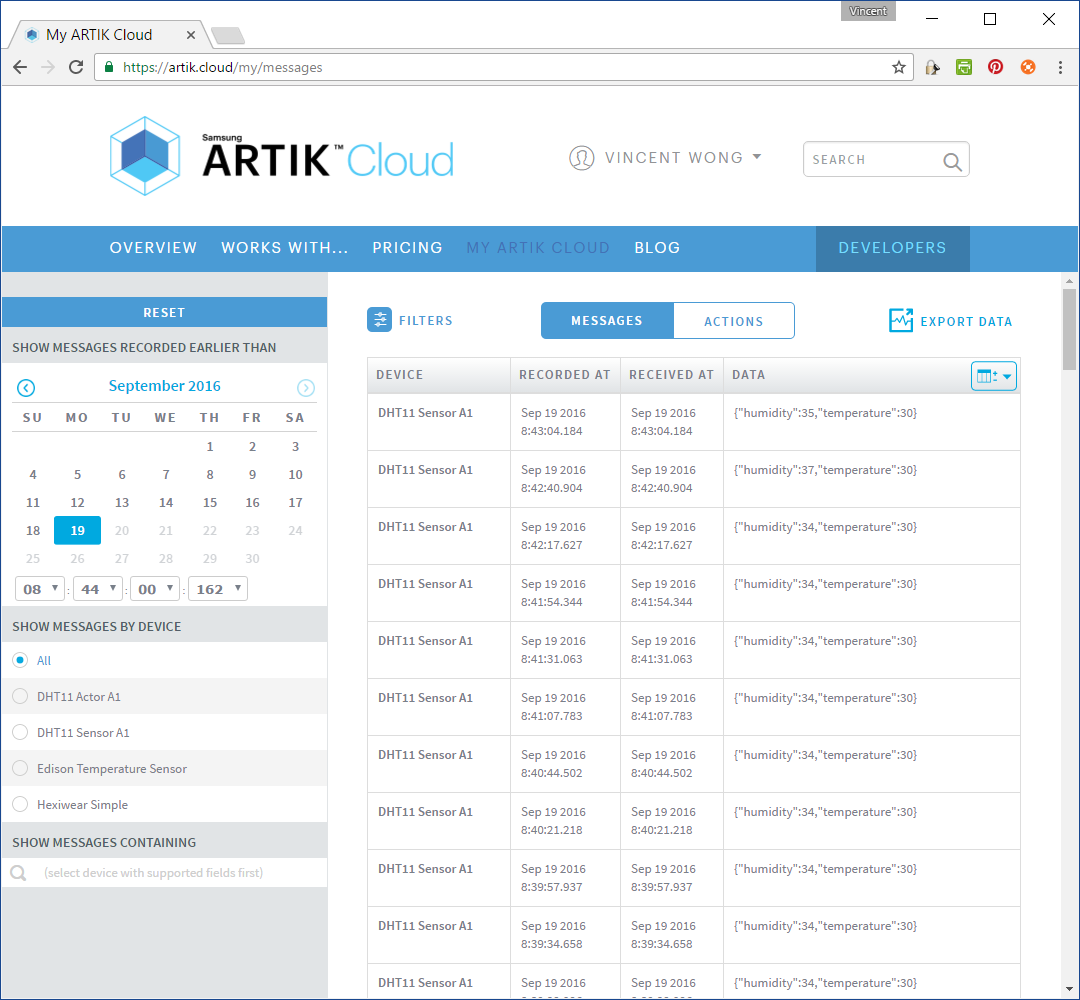Select the All devices radio button
This screenshot has width=1080, height=1000.
pyautogui.click(x=20, y=660)
